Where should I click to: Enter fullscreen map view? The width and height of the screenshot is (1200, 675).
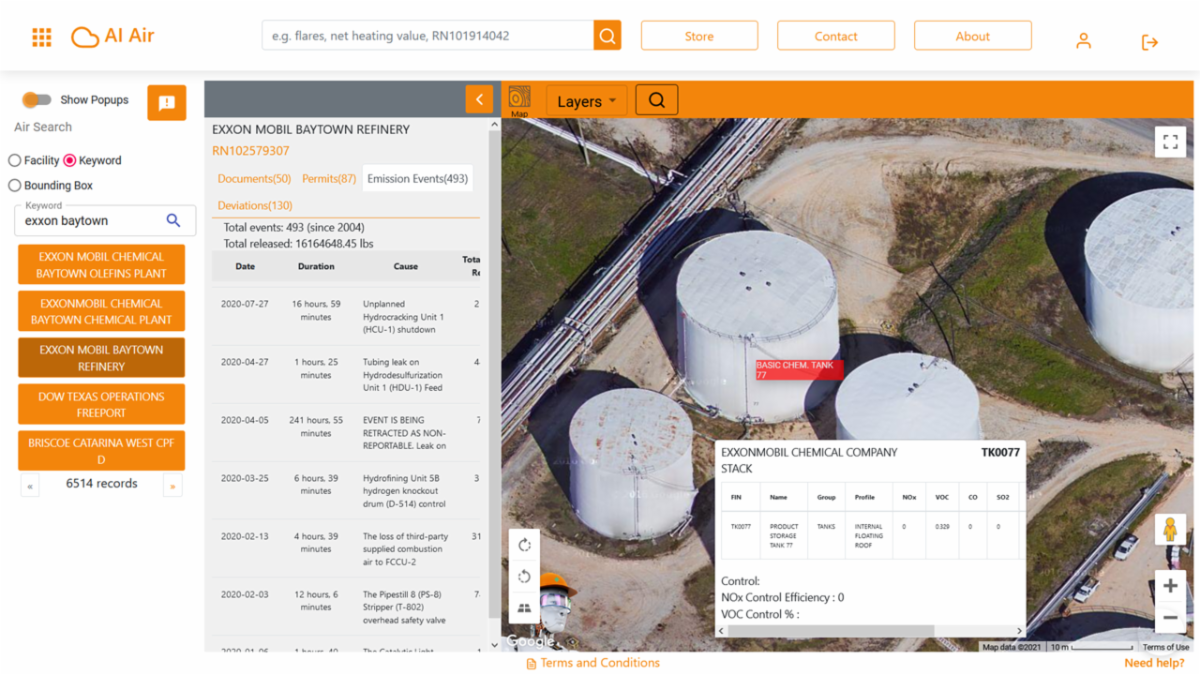pyautogui.click(x=1170, y=142)
